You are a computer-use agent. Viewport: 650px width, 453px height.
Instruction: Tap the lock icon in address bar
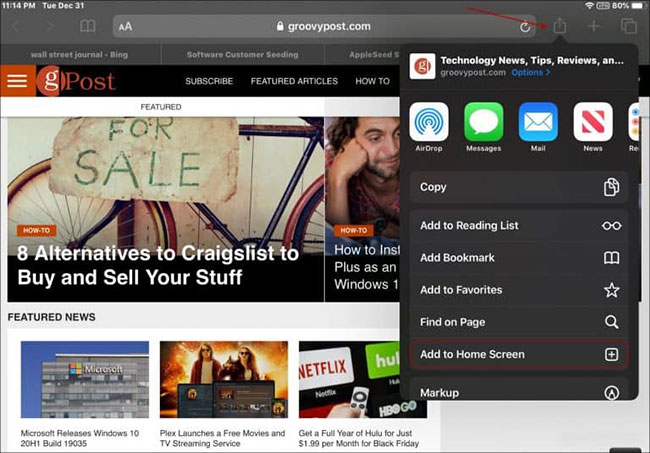pos(280,27)
